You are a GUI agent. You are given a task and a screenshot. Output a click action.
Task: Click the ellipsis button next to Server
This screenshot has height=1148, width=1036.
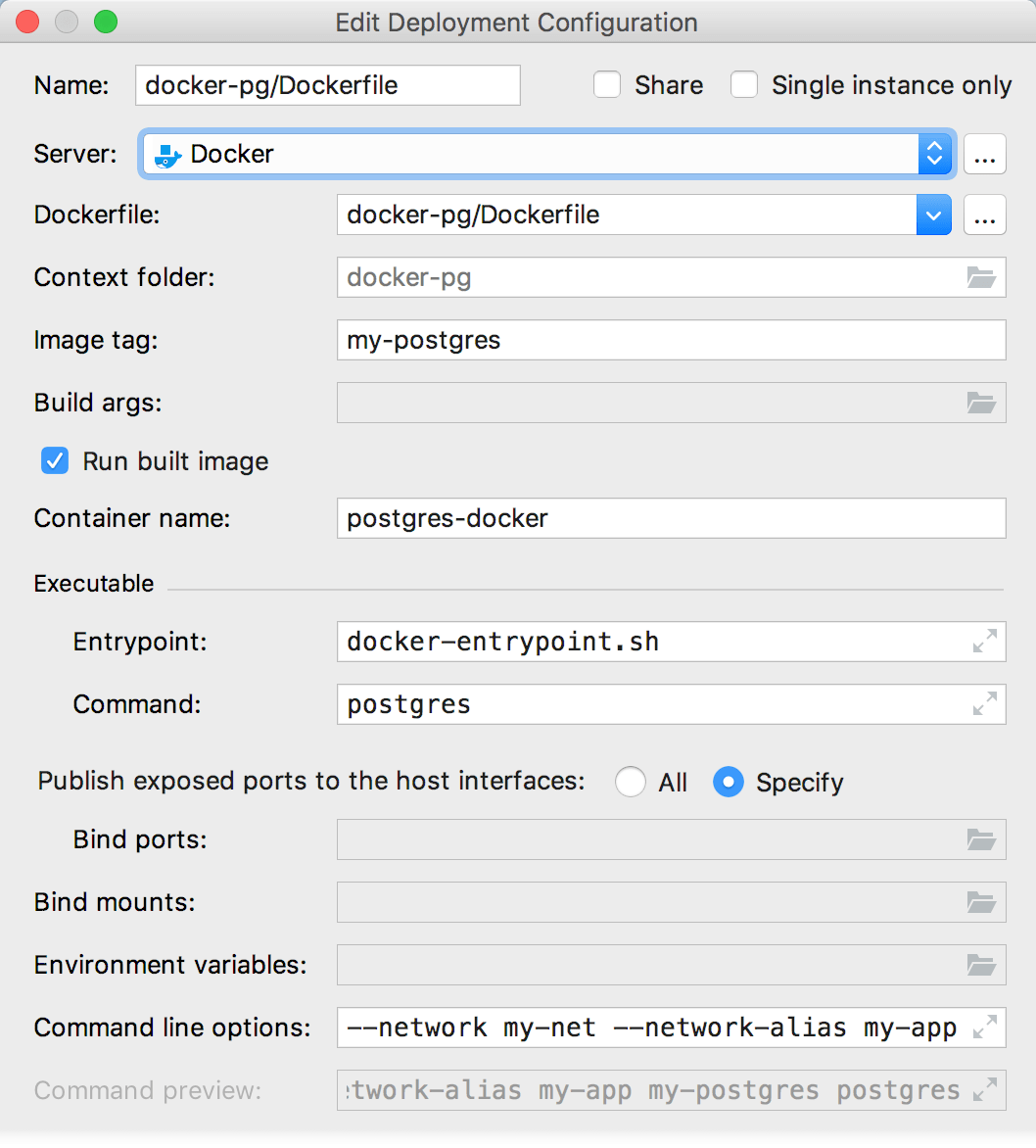tap(985, 154)
